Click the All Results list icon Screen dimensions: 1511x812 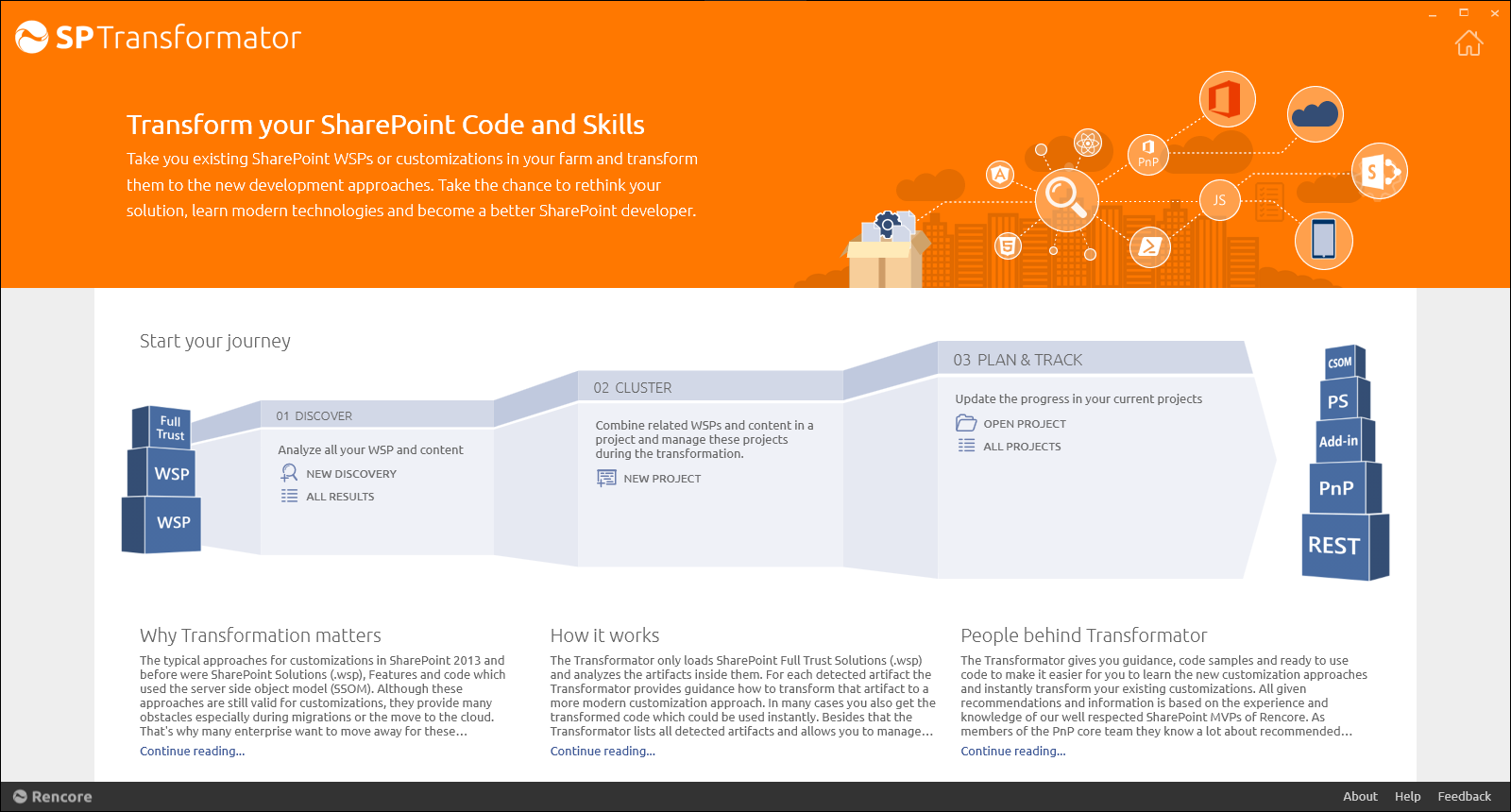tap(289, 496)
